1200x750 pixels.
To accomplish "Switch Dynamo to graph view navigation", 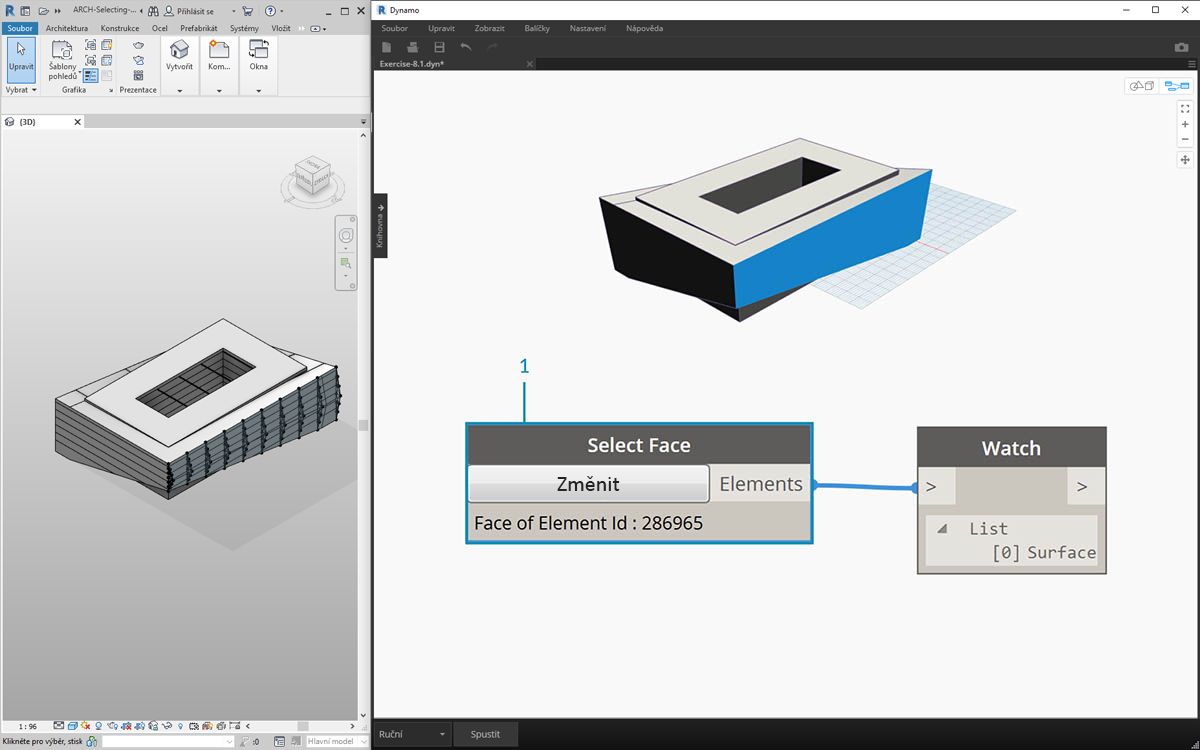I will coord(1175,86).
